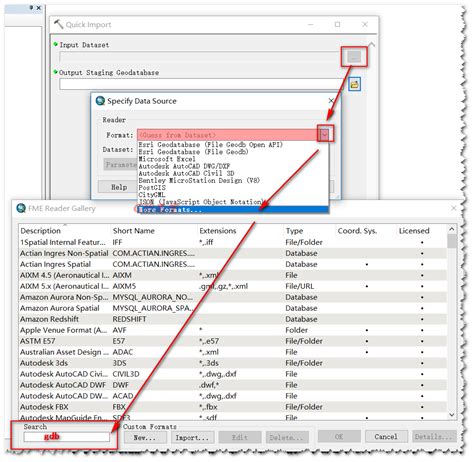Open More Formats... entry

point(233,210)
